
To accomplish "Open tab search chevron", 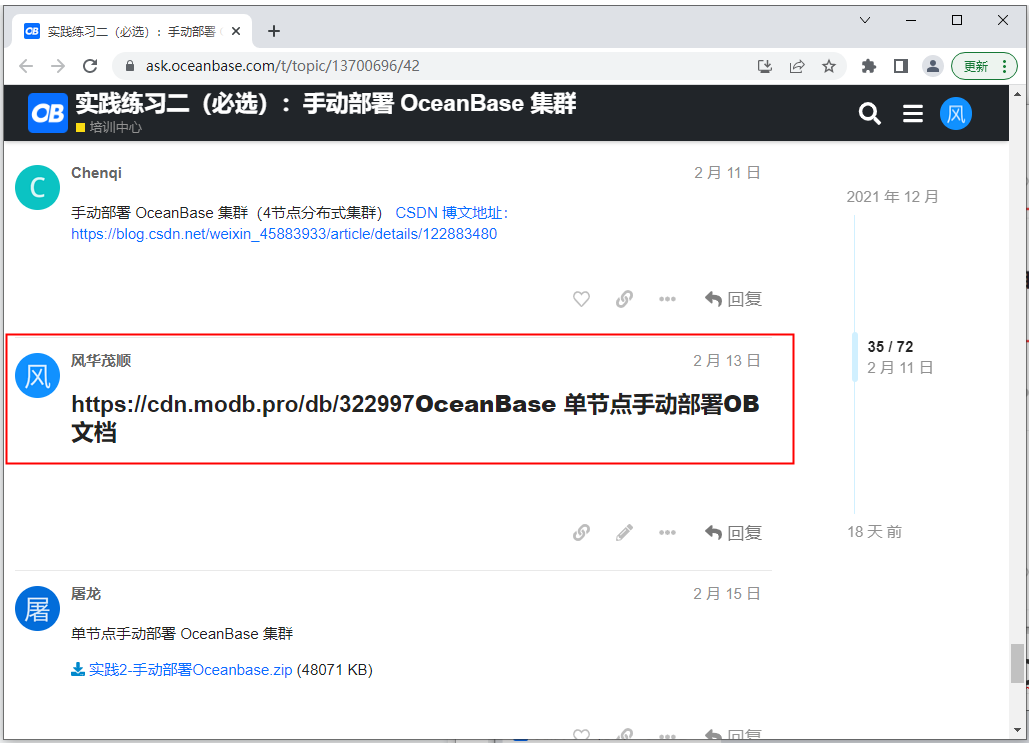I will [865, 20].
